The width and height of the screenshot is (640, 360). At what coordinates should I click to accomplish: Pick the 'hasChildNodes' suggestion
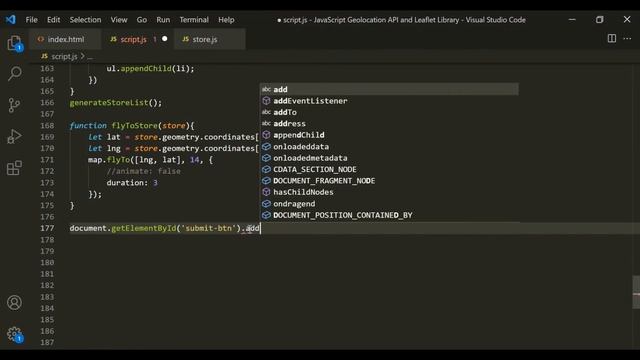389,192
